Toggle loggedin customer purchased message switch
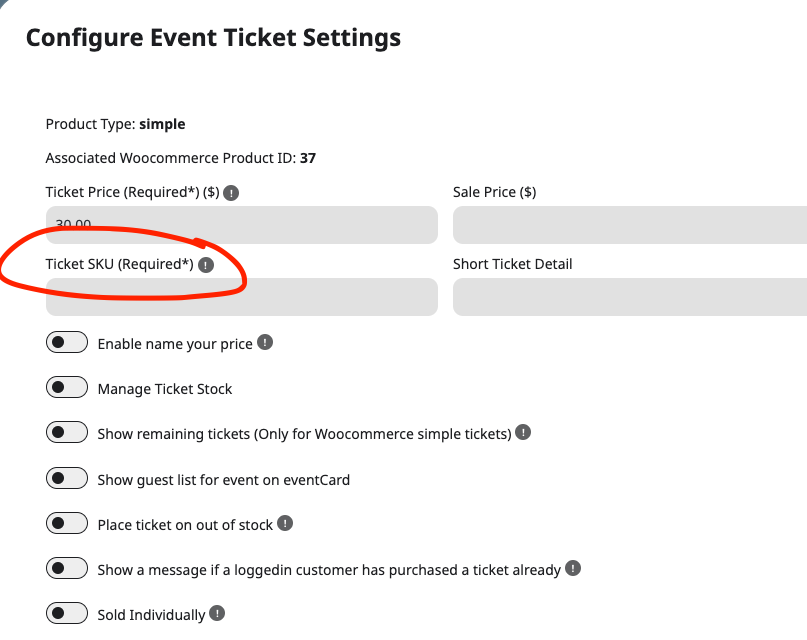Image resolution: width=807 pixels, height=640 pixels. tap(67, 568)
